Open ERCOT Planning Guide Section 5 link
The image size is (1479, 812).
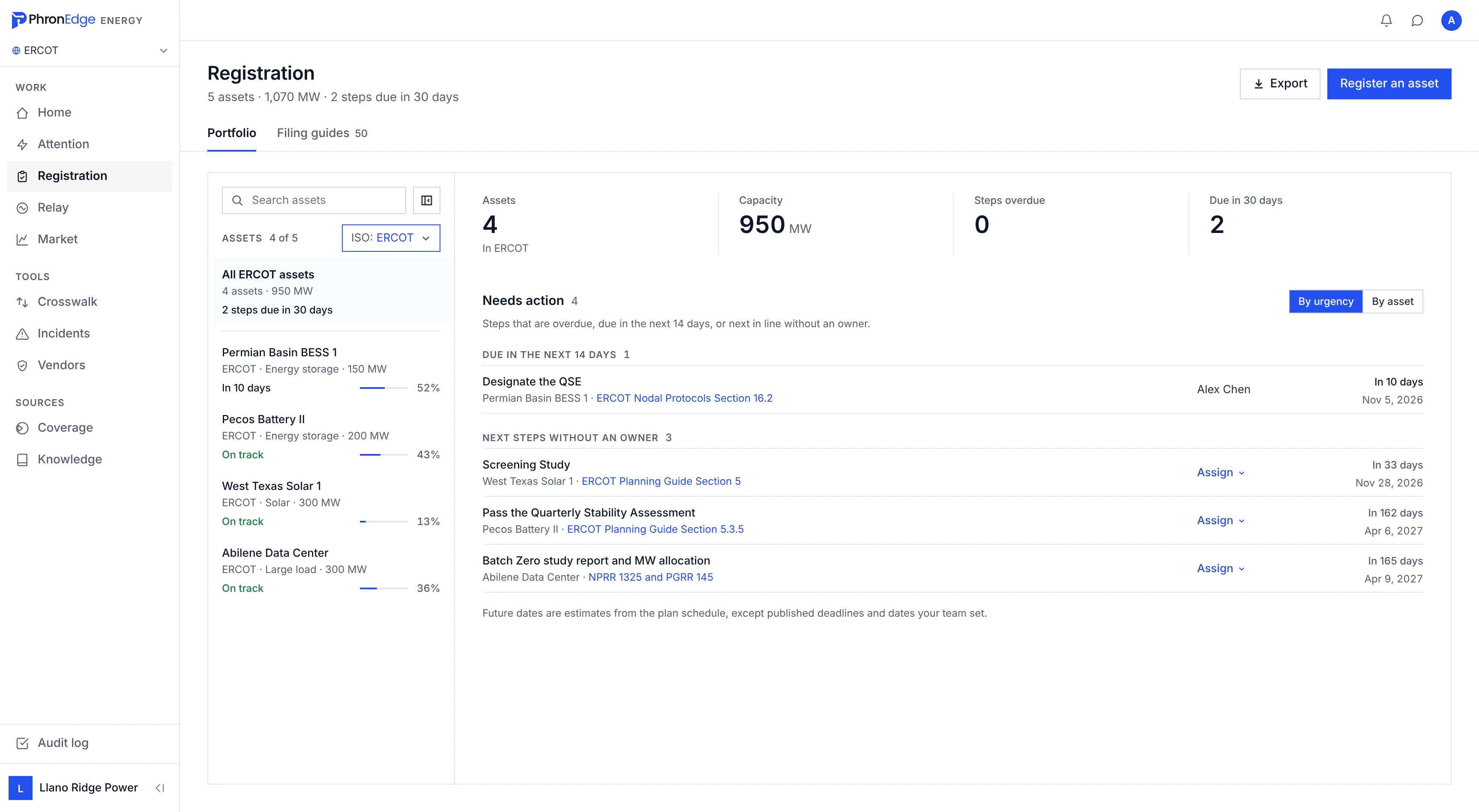661,481
